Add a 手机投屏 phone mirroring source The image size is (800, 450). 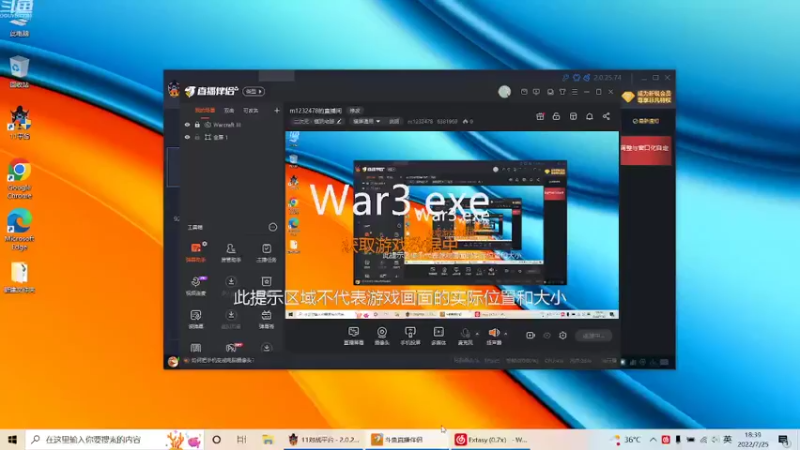click(x=410, y=336)
